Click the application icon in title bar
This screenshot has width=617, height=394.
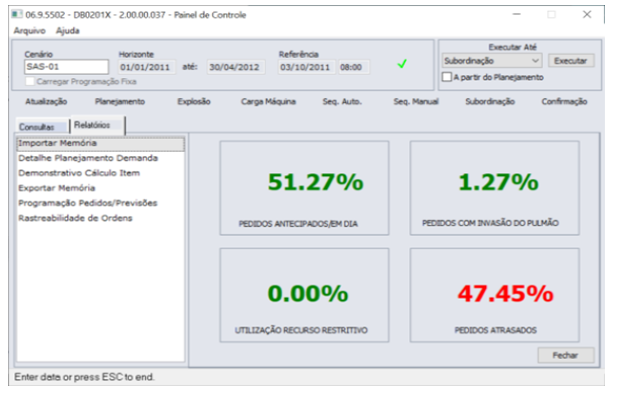(x=17, y=15)
